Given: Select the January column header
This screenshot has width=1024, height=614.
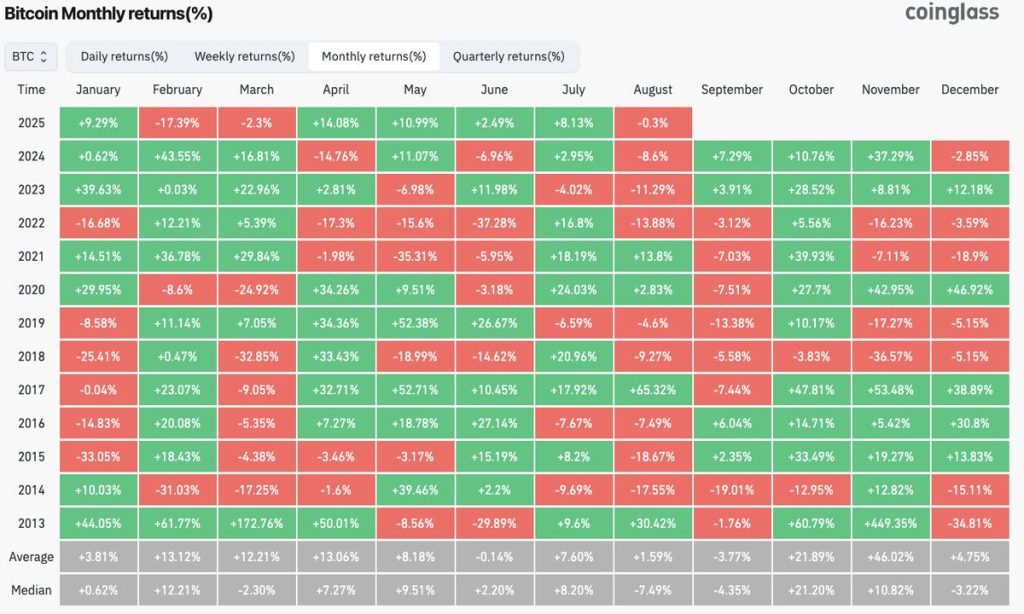Looking at the screenshot, I should (x=97, y=89).
